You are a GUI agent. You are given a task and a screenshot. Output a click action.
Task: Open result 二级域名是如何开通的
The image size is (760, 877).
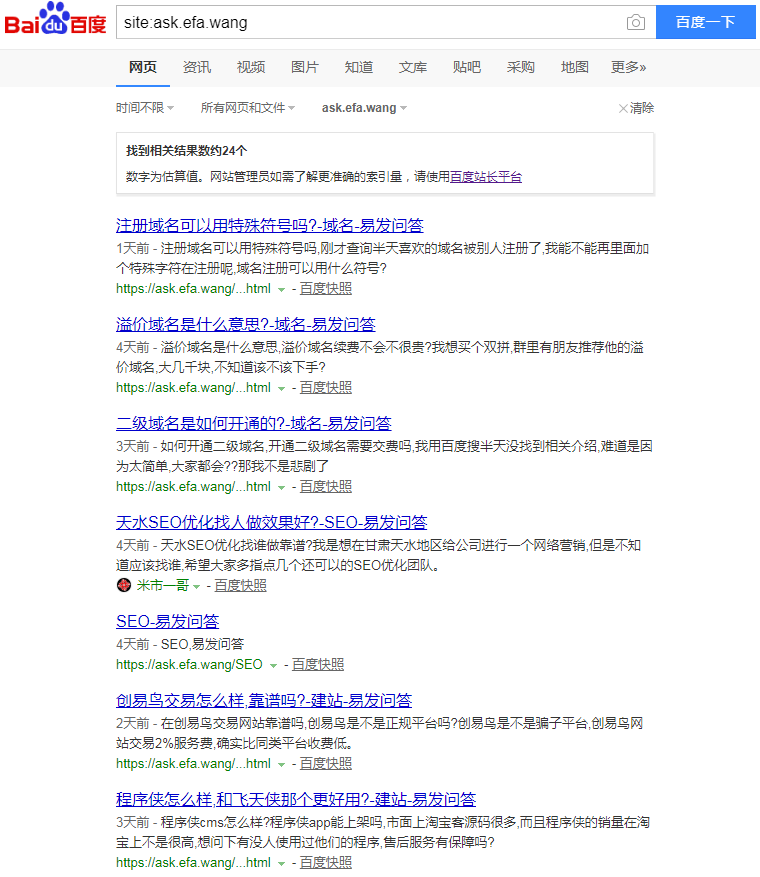[x=254, y=423]
